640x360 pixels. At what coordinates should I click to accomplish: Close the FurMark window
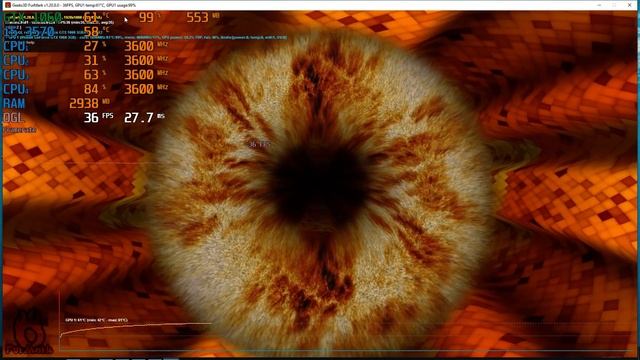click(629, 5)
